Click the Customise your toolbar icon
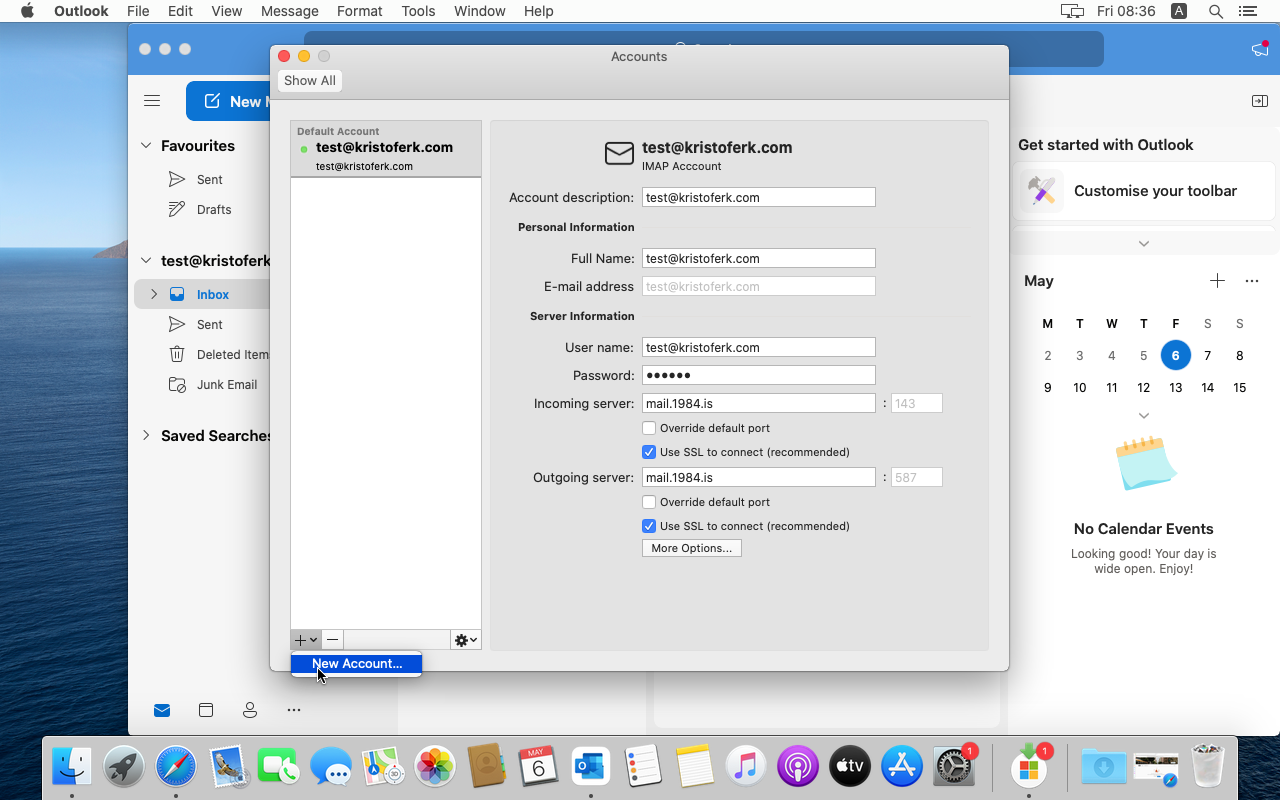Image resolution: width=1280 pixels, height=800 pixels. [1042, 191]
